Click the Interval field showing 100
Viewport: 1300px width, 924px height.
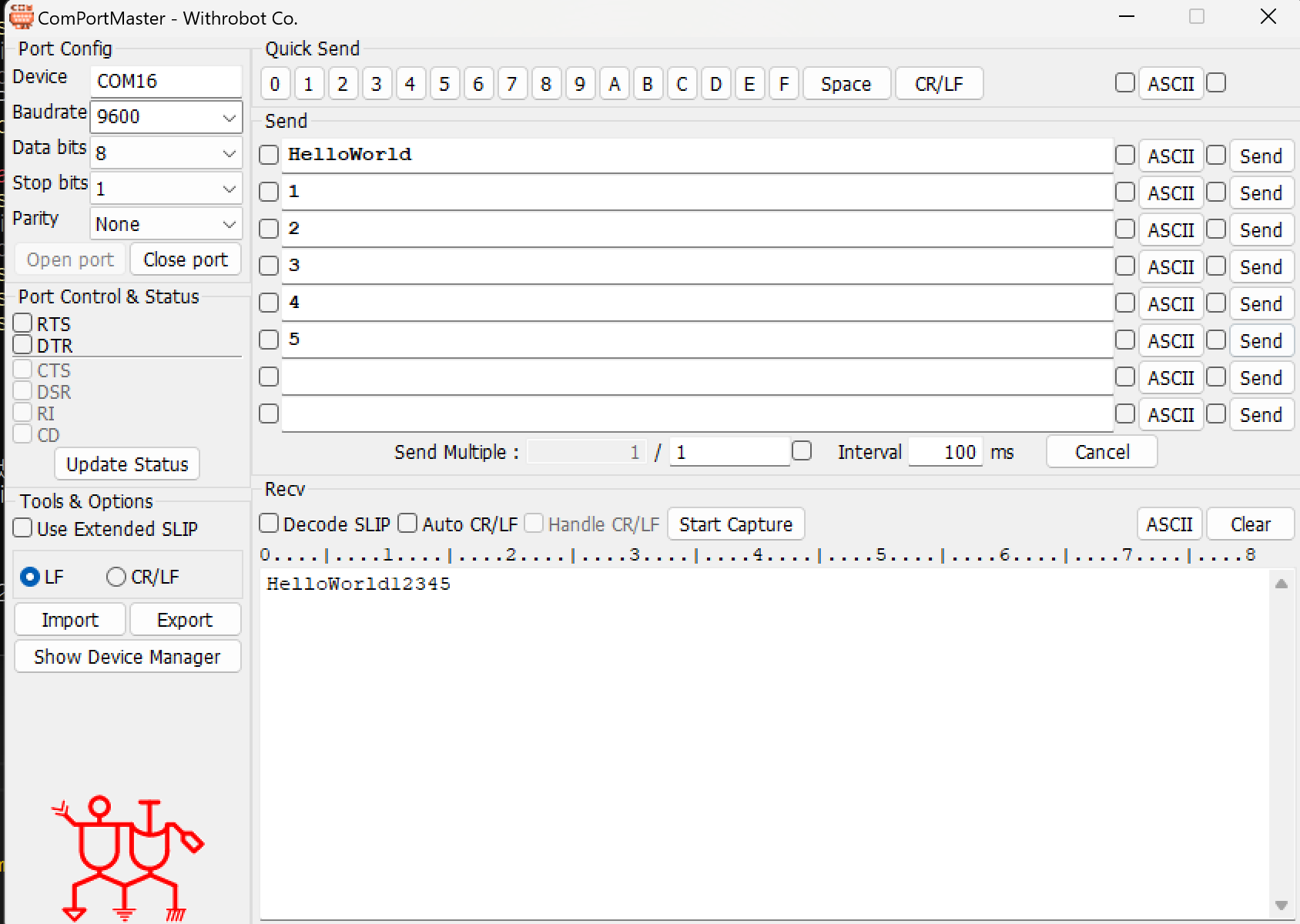coord(945,452)
